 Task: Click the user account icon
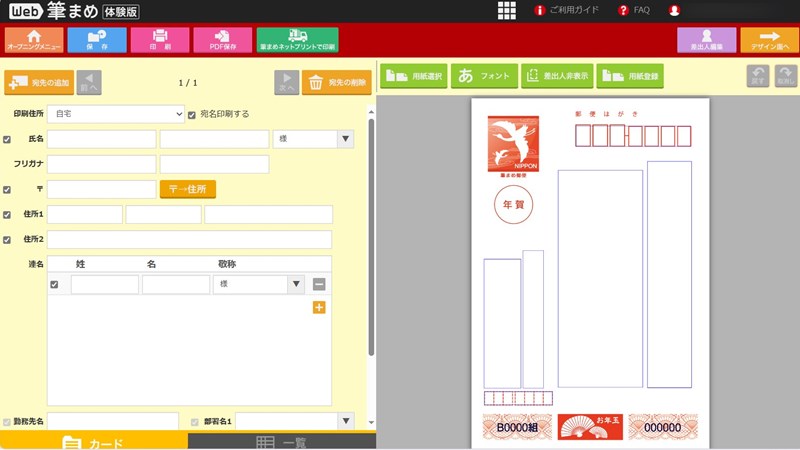click(x=674, y=10)
